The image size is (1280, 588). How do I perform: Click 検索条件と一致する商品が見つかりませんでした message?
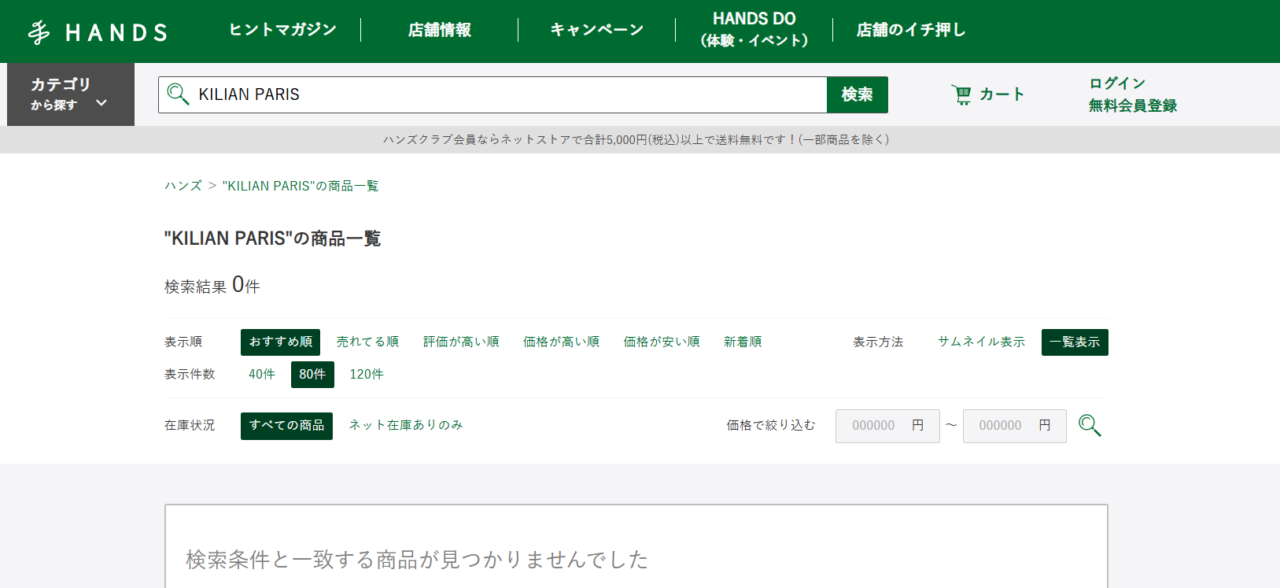[417, 558]
